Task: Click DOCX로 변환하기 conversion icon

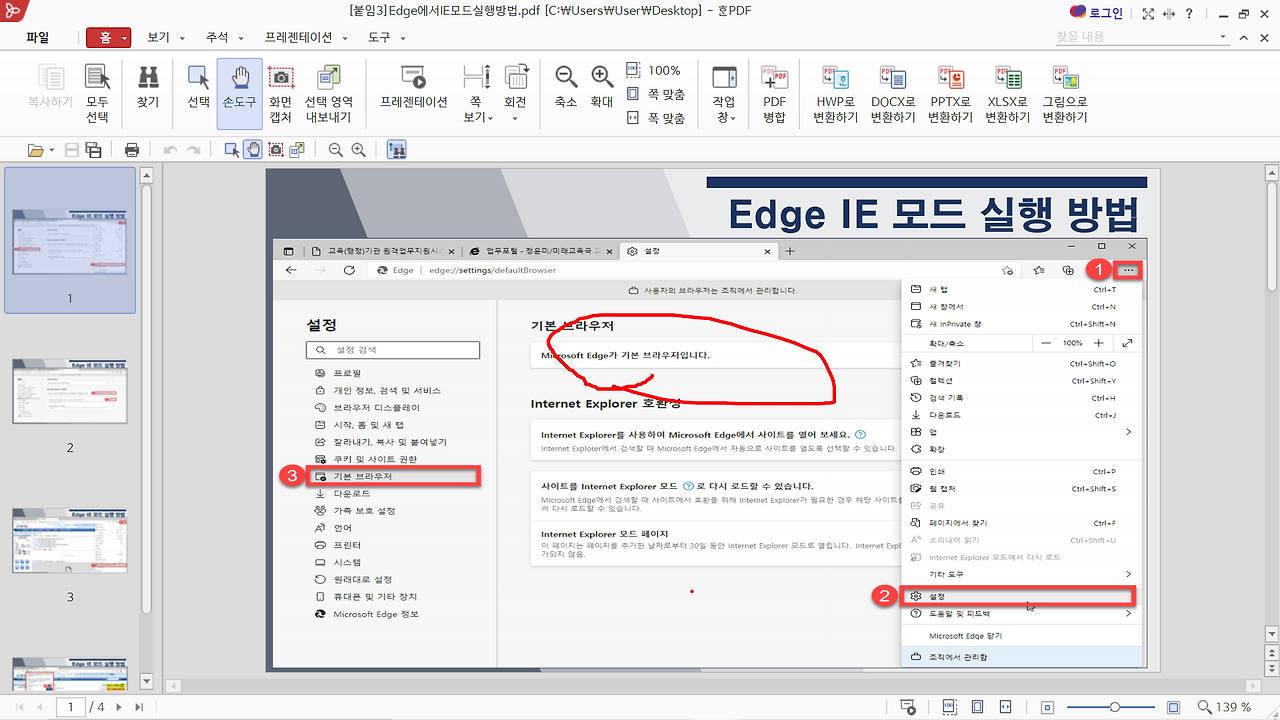Action: (893, 94)
